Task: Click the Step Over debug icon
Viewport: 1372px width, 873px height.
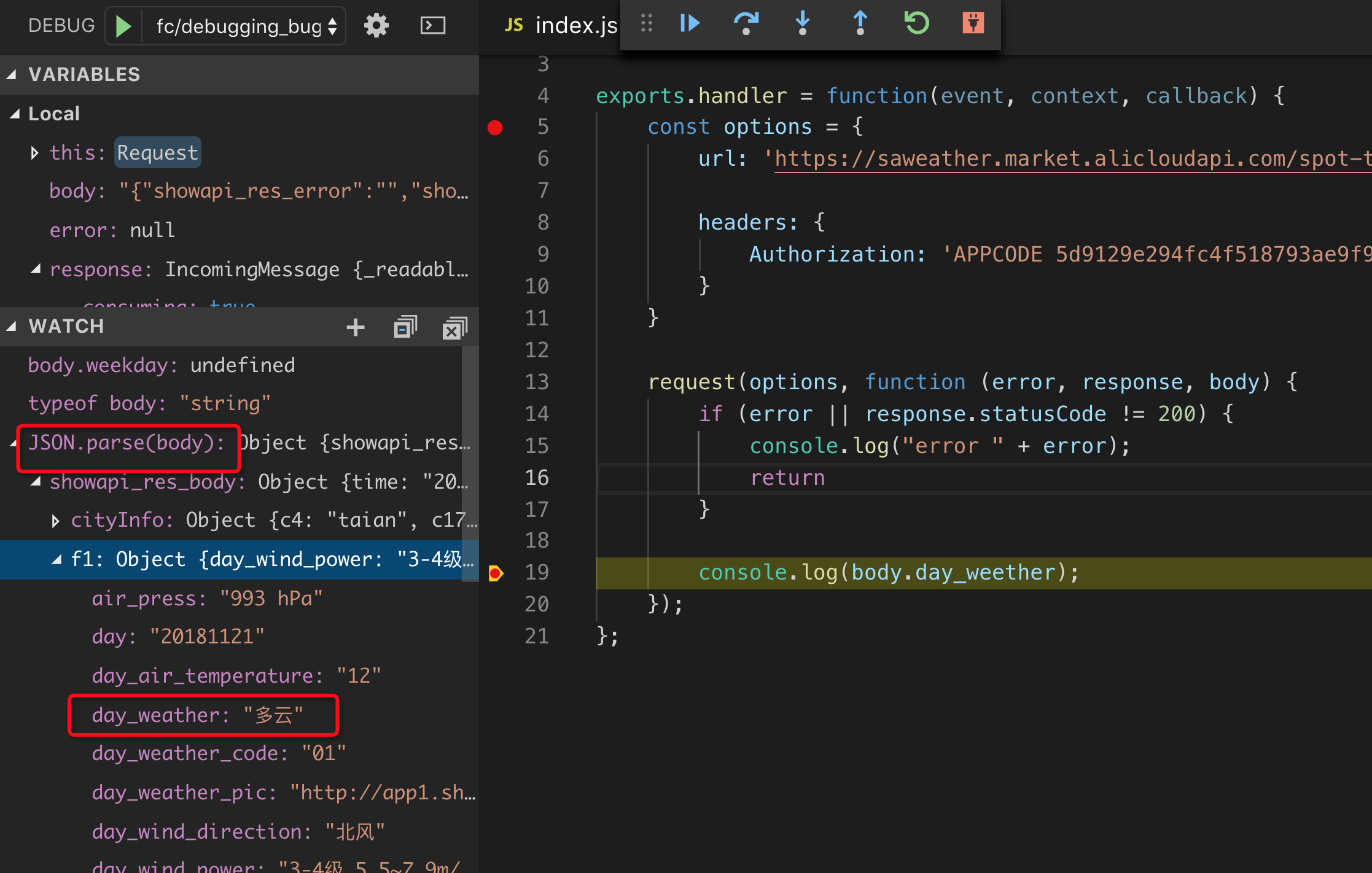Action: point(746,23)
